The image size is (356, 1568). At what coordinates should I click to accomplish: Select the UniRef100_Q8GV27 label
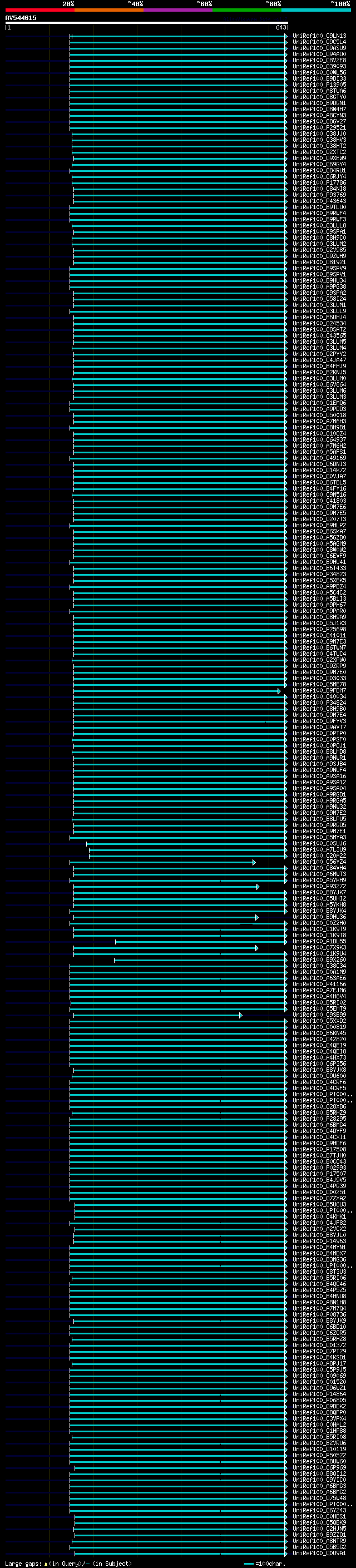[x=319, y=122]
